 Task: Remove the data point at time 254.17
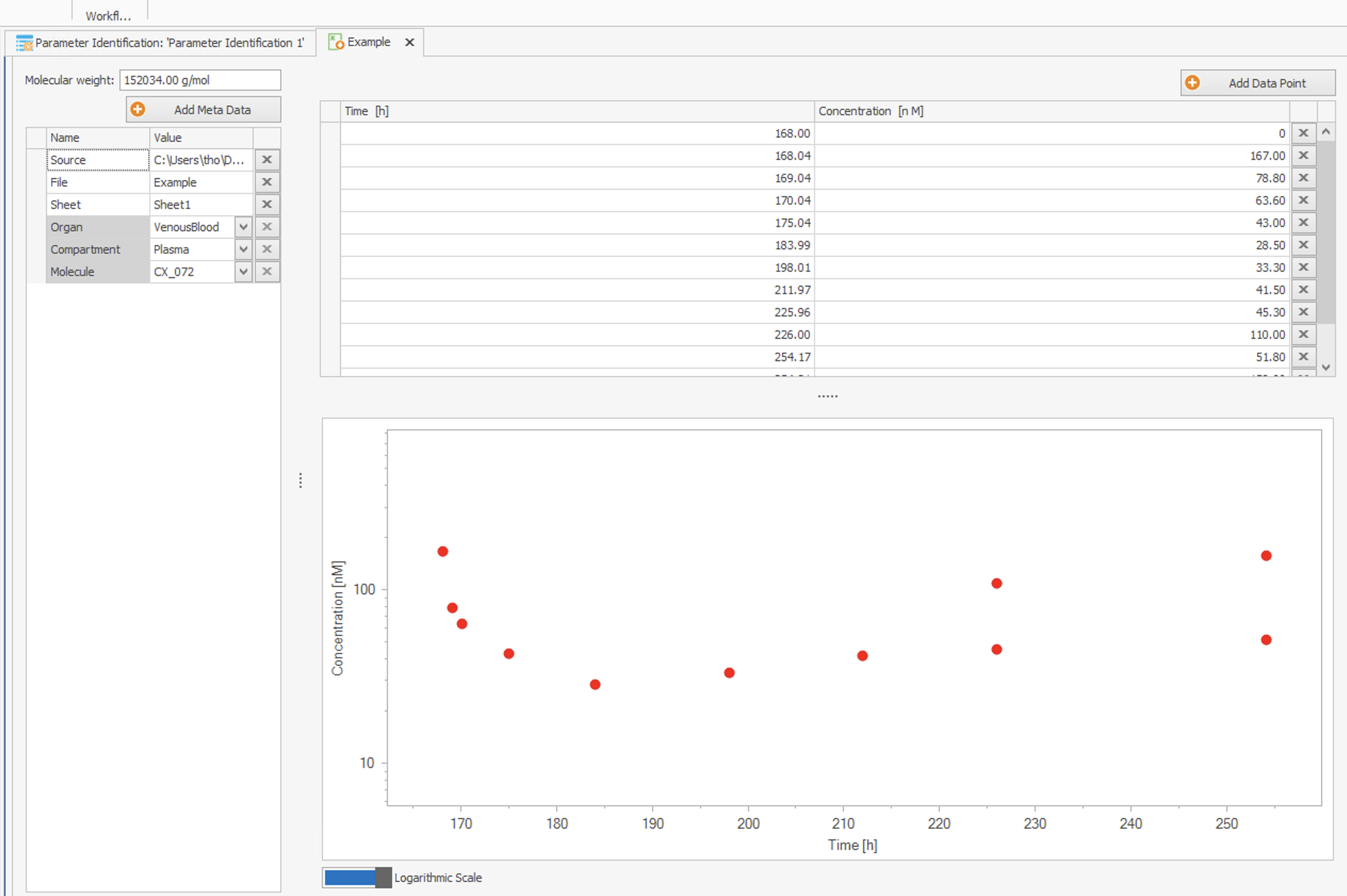coord(1303,356)
